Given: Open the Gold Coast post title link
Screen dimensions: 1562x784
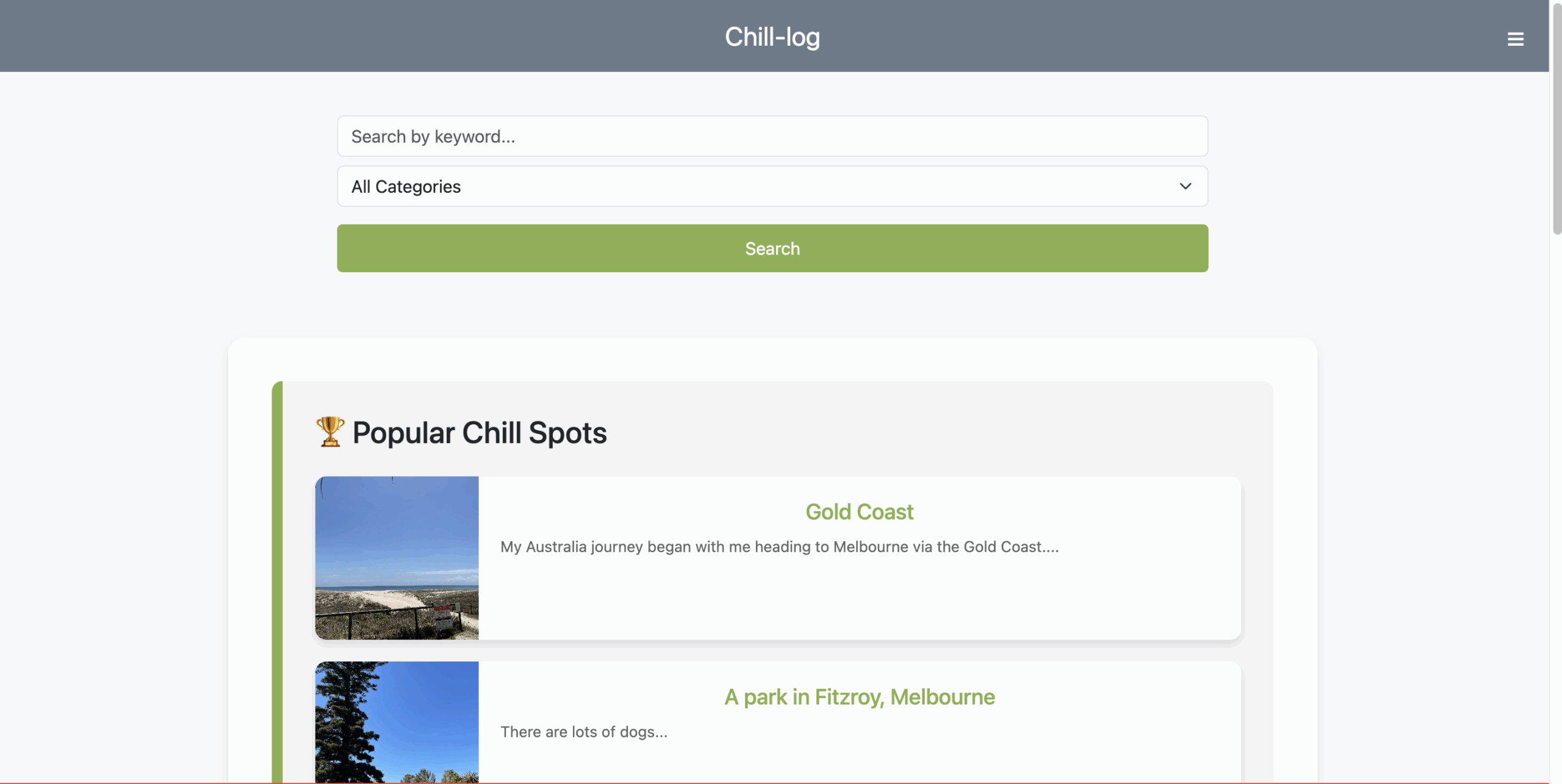Looking at the screenshot, I should 859,512.
